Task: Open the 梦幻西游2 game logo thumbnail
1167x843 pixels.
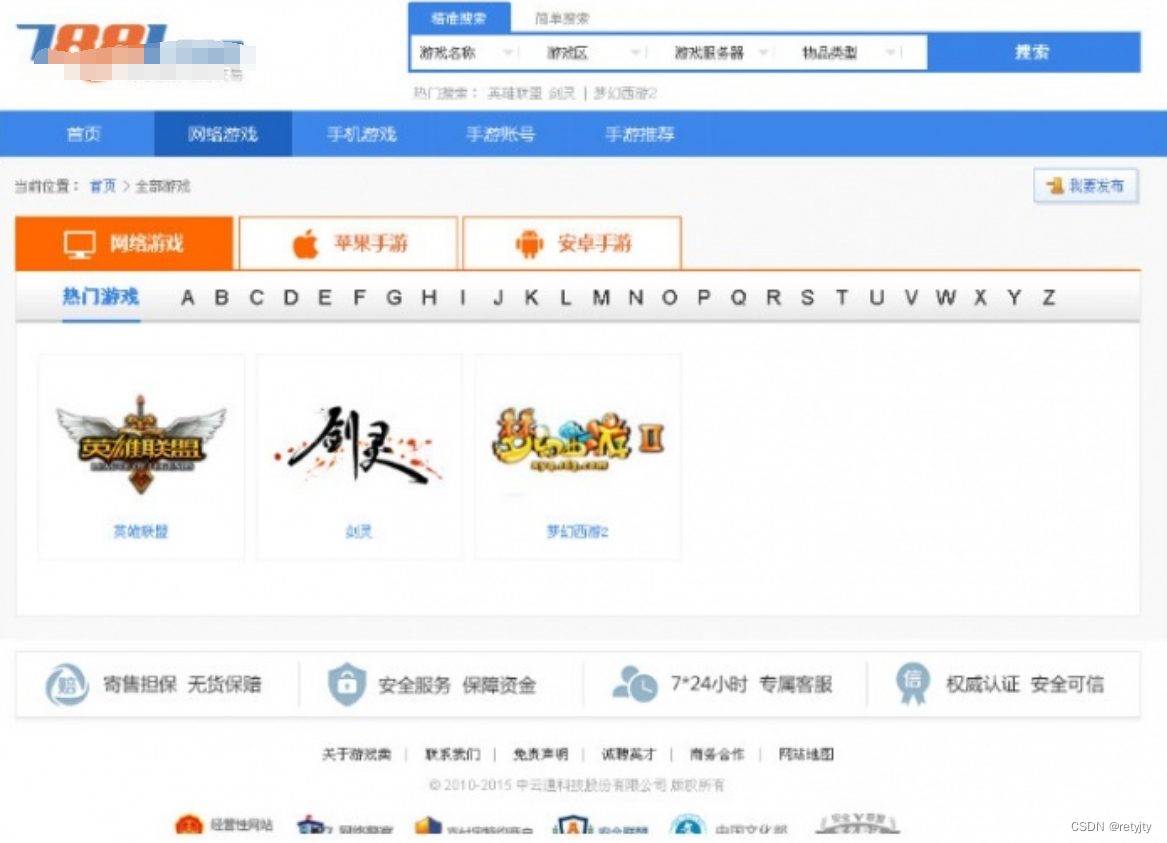Action: click(578, 439)
